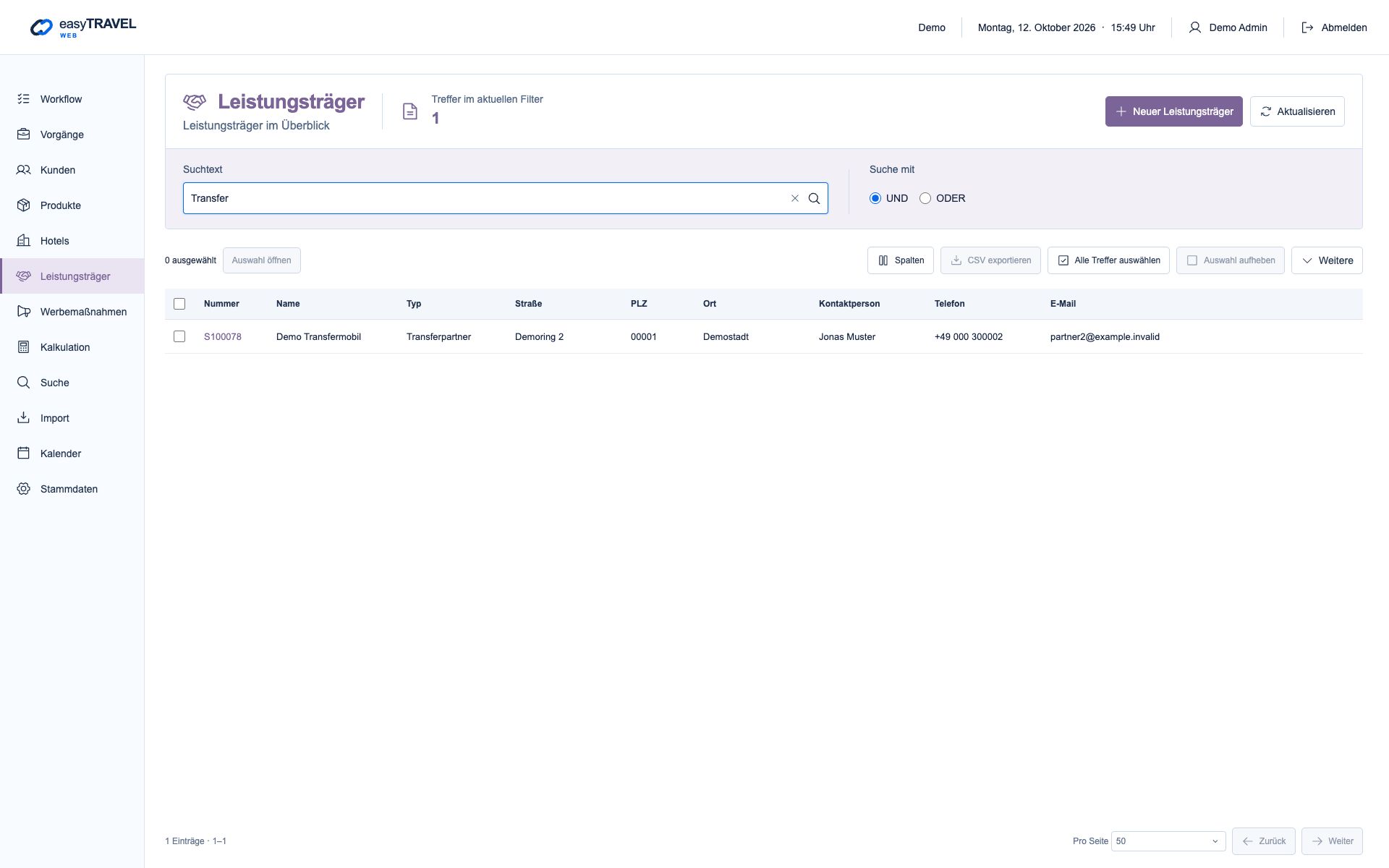The image size is (1389, 868).
Task: Select the ODER radio option
Action: tap(925, 198)
